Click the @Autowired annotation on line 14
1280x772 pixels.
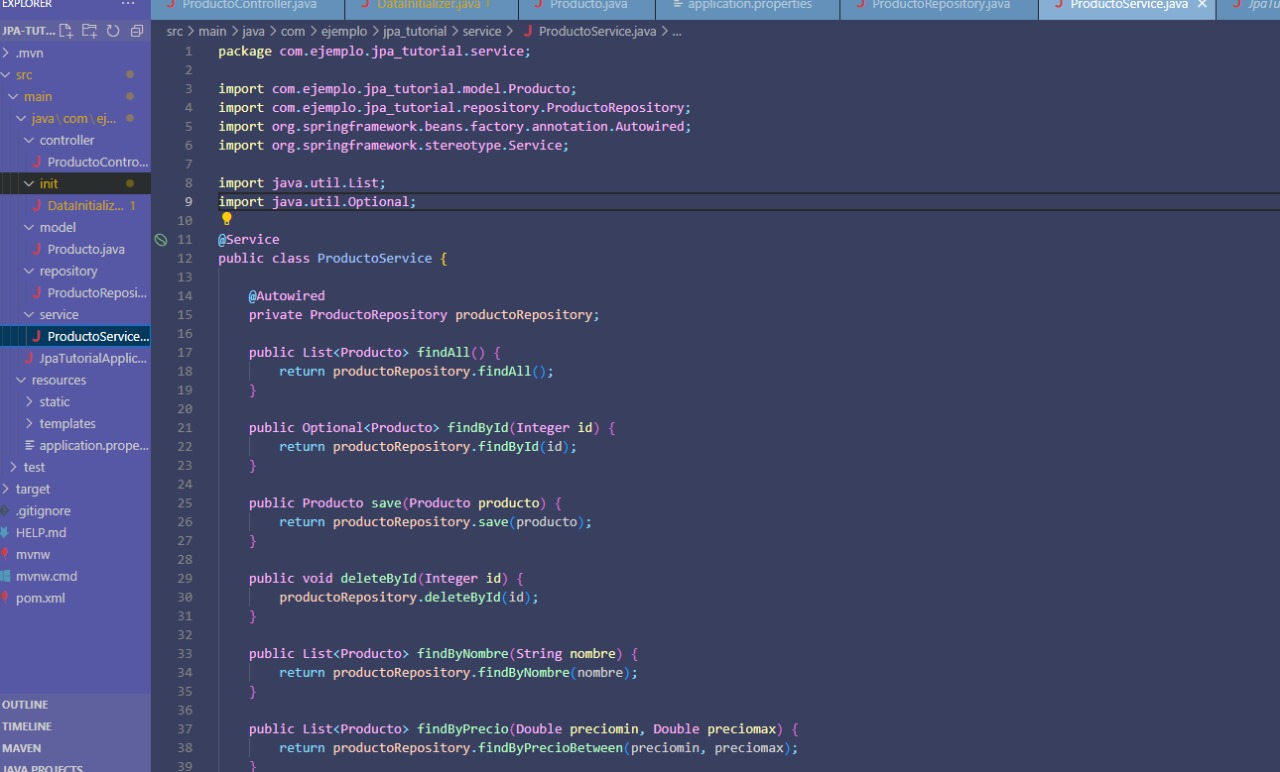[287, 296]
